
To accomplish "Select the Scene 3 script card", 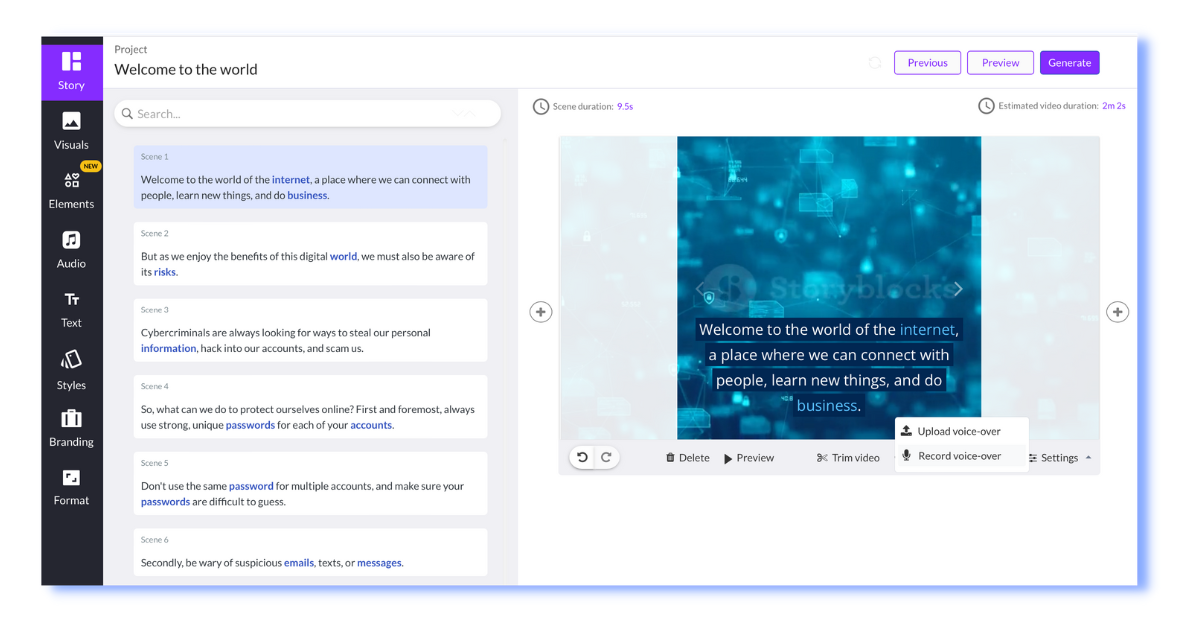I will [x=310, y=331].
